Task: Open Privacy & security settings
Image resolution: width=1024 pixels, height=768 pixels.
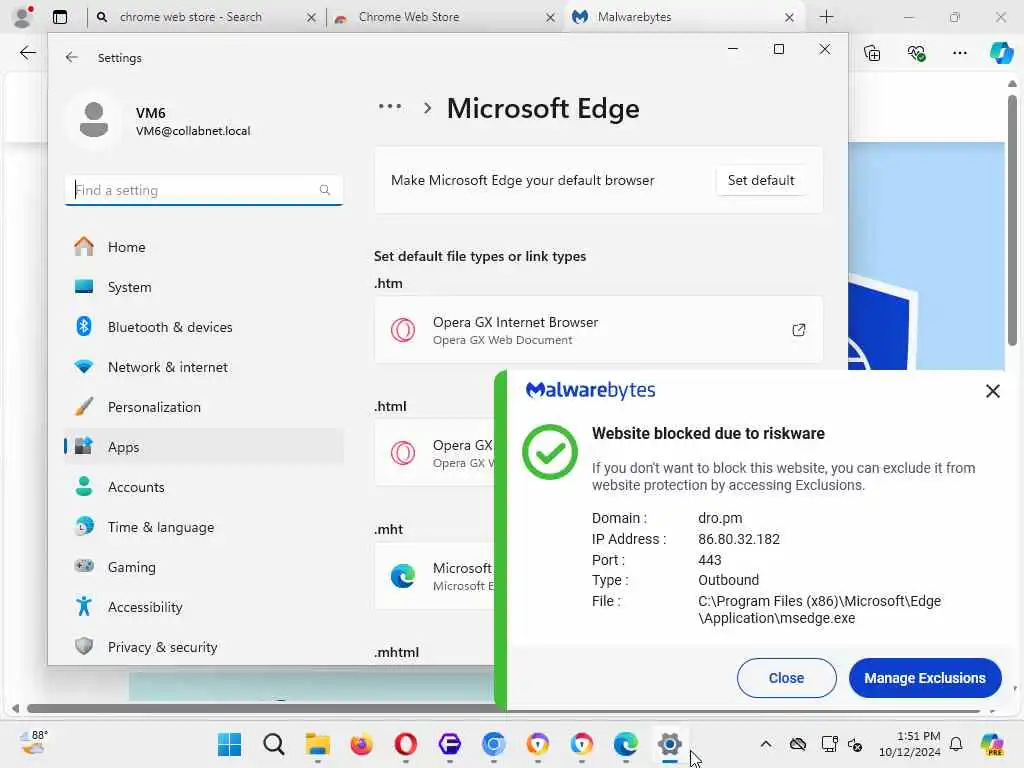Action: 204,647
